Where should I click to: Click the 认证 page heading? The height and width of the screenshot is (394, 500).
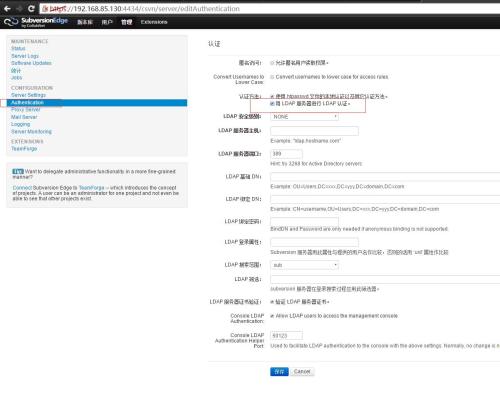pos(214,44)
